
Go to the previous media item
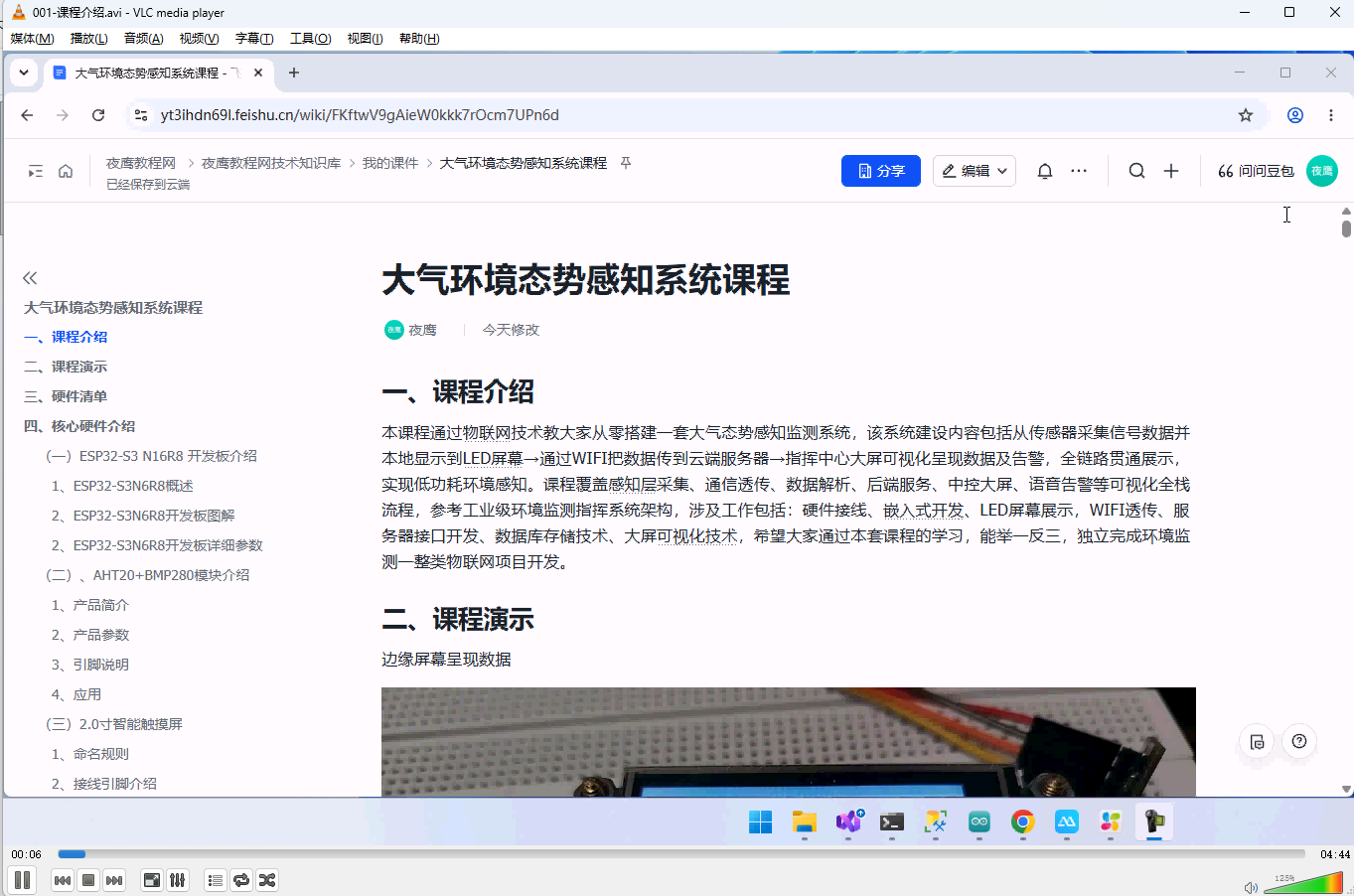[63, 880]
